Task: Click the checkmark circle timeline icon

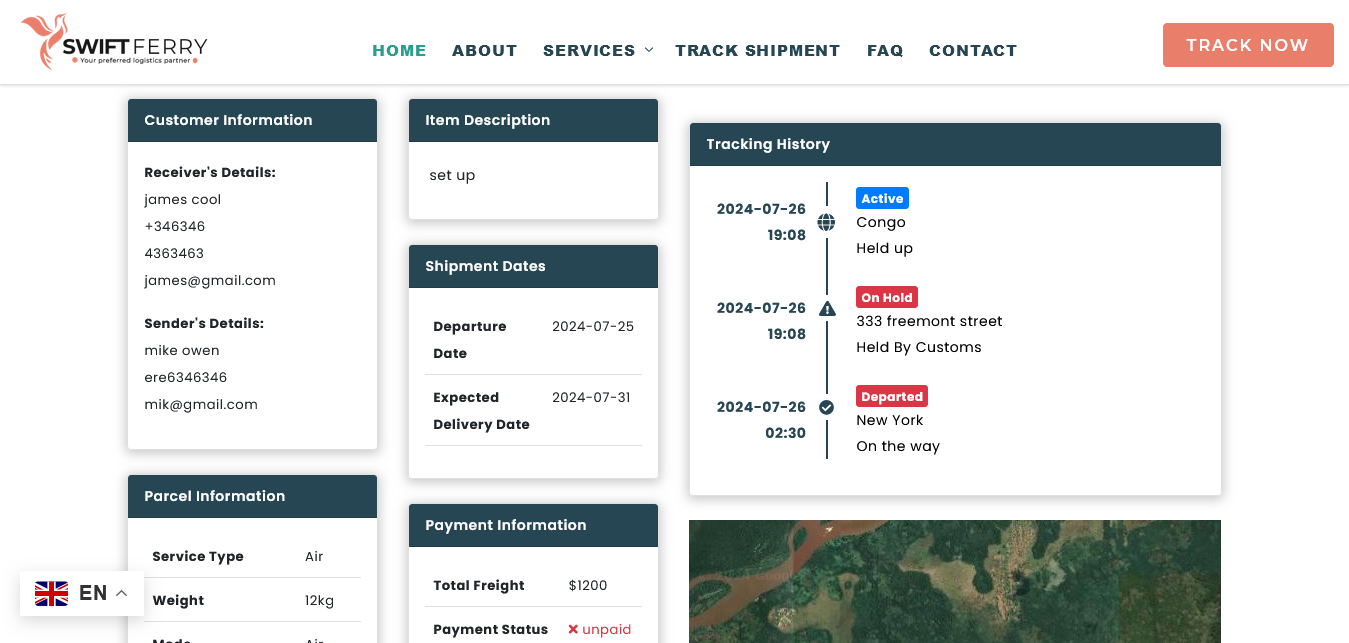Action: (x=826, y=407)
